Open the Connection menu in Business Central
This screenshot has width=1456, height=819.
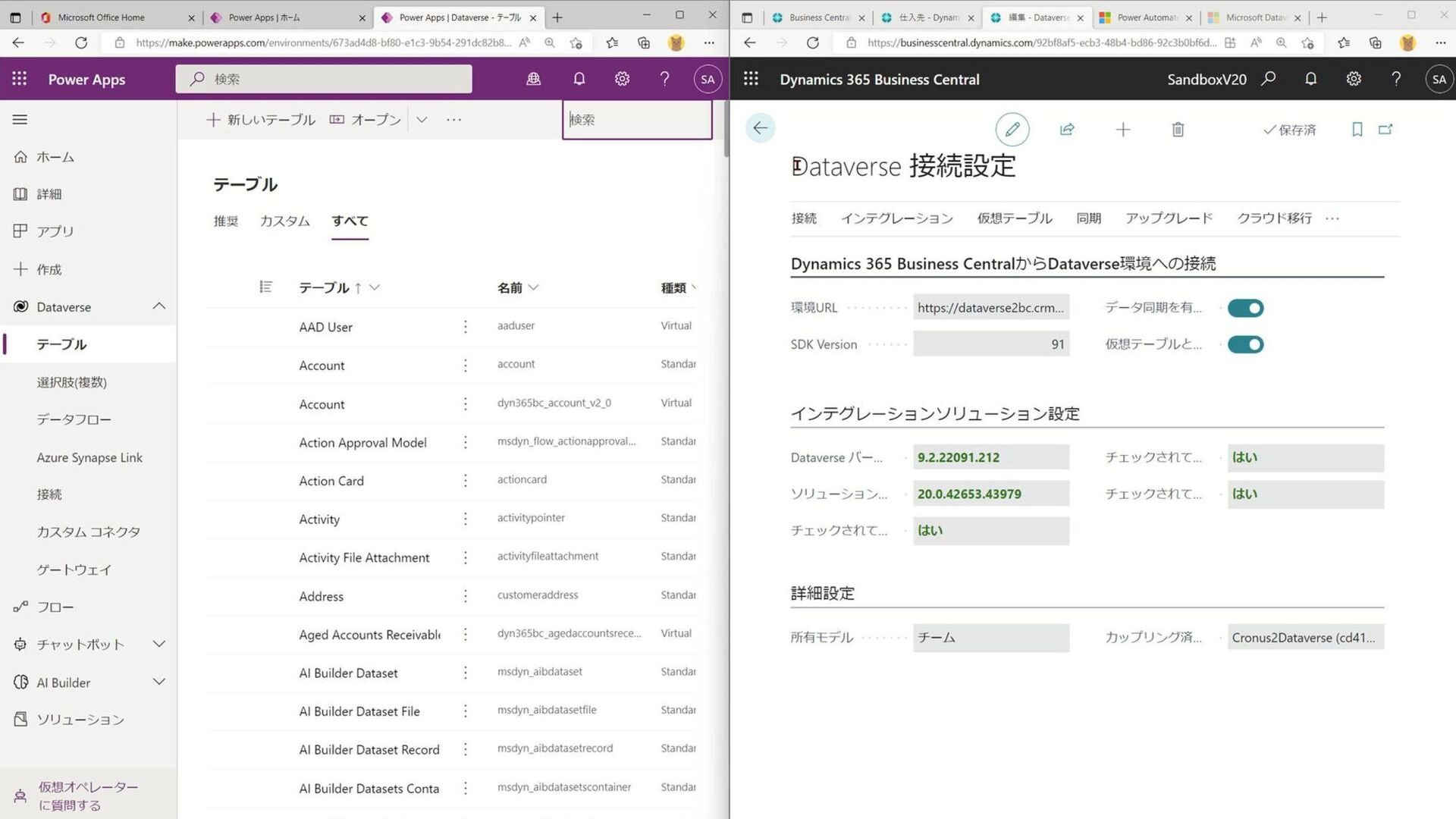[x=804, y=218]
